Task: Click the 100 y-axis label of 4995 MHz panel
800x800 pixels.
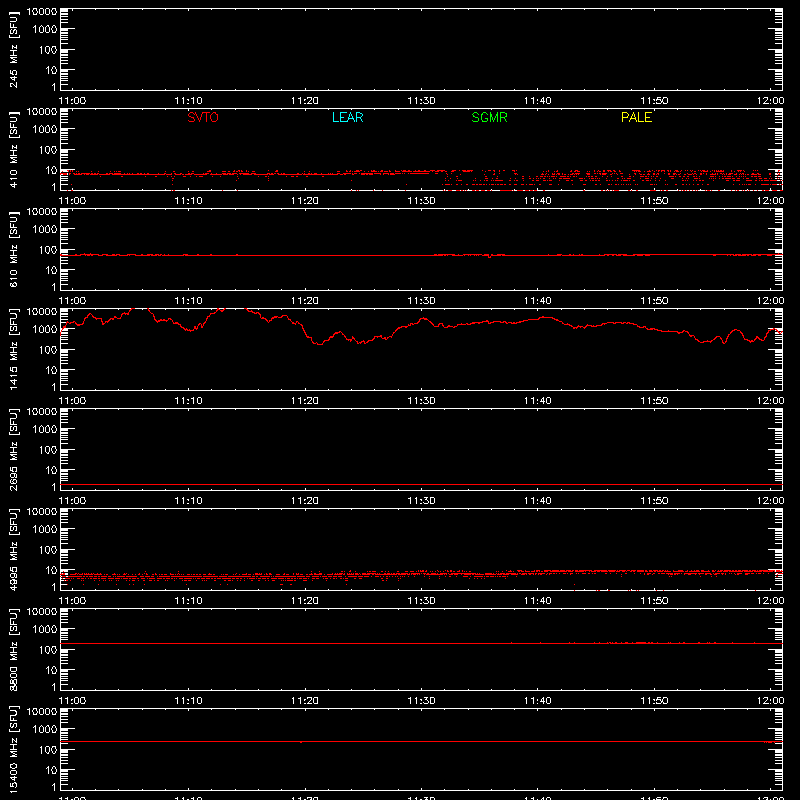Action: coord(48,550)
